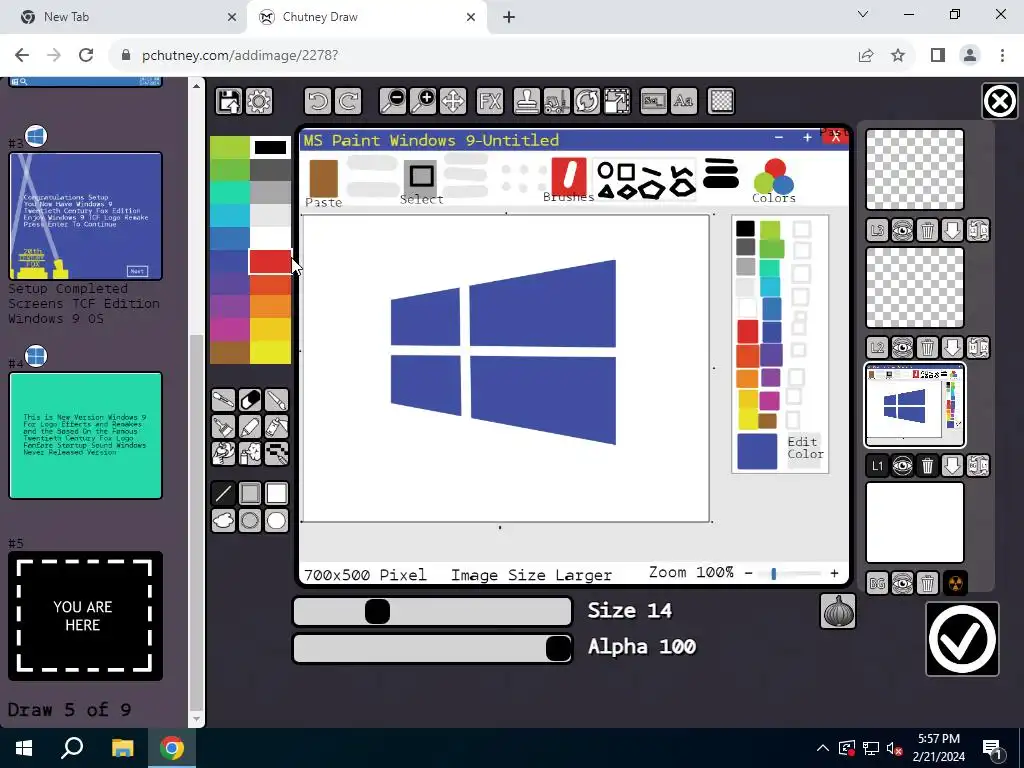Toggle visibility of layer L3
This screenshot has height=768, width=1024.
[x=903, y=231]
